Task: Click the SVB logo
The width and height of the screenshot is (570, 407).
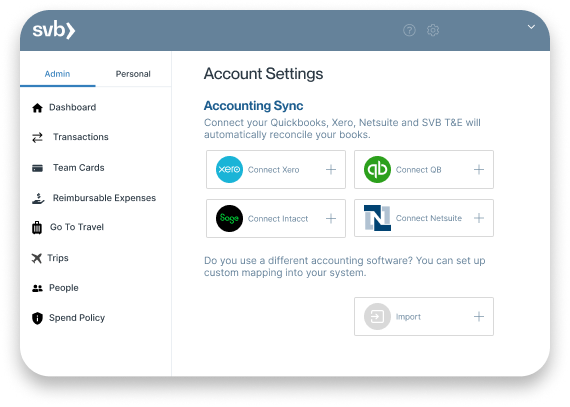Action: [x=54, y=30]
